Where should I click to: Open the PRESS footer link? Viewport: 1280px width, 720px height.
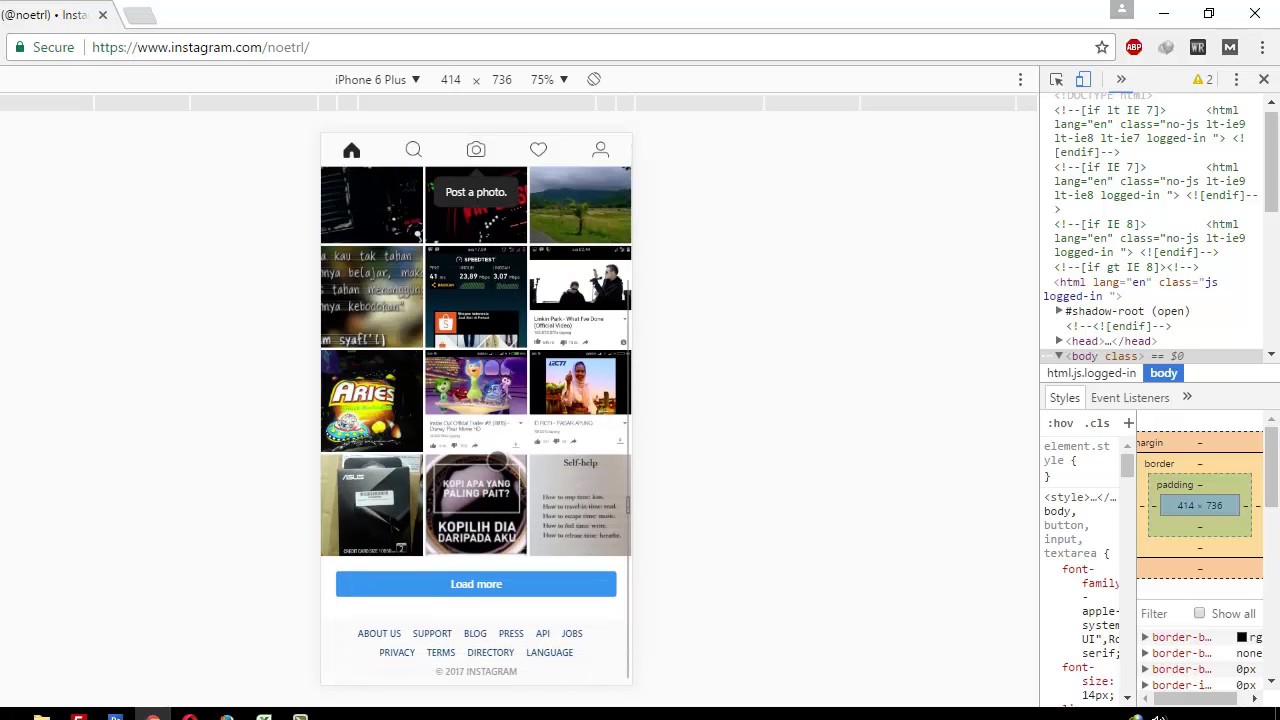[x=511, y=633]
